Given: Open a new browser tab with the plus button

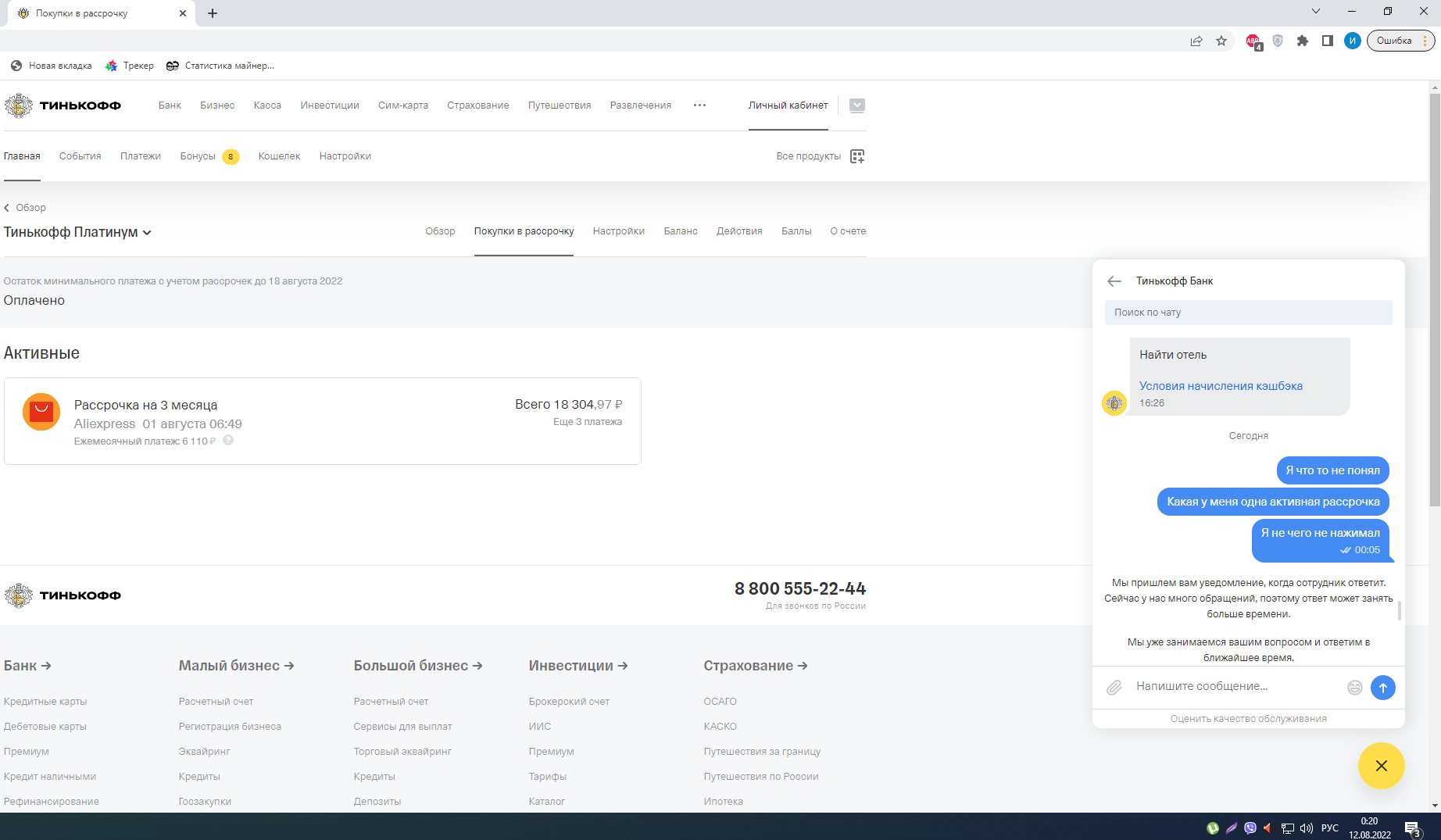Looking at the screenshot, I should click(213, 13).
